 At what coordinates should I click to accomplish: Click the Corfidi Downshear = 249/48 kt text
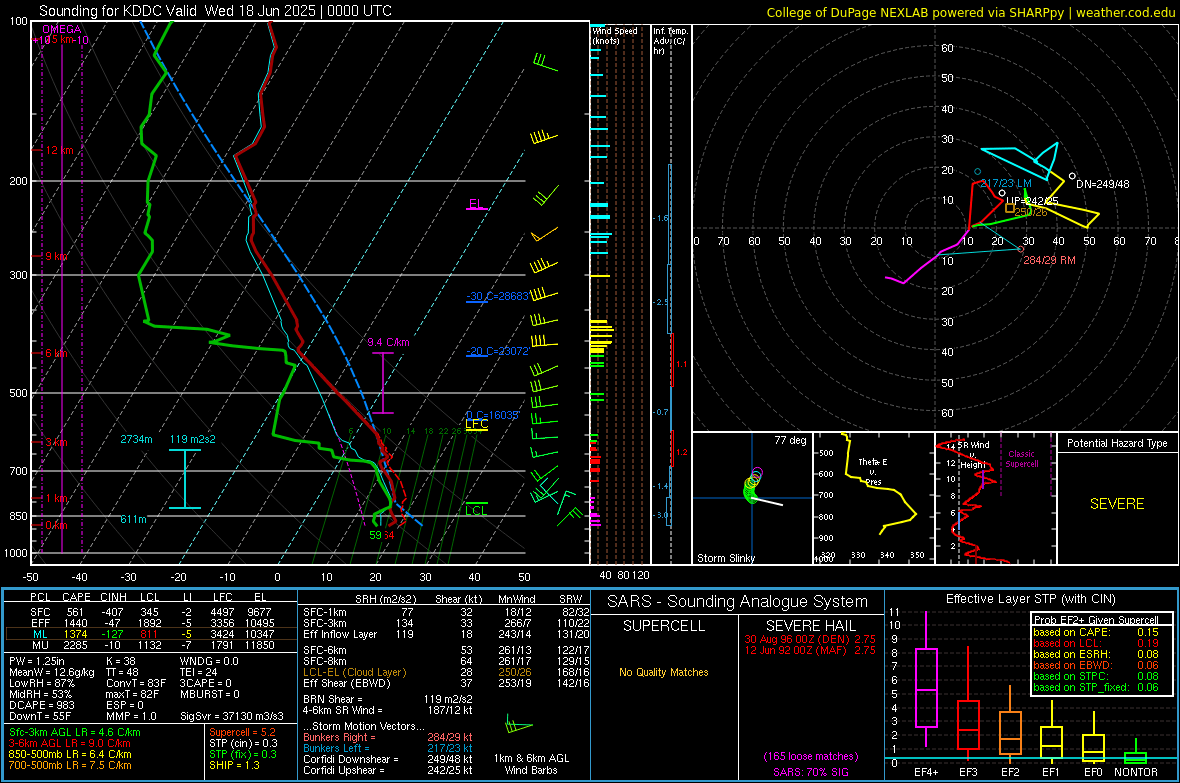coord(388,759)
